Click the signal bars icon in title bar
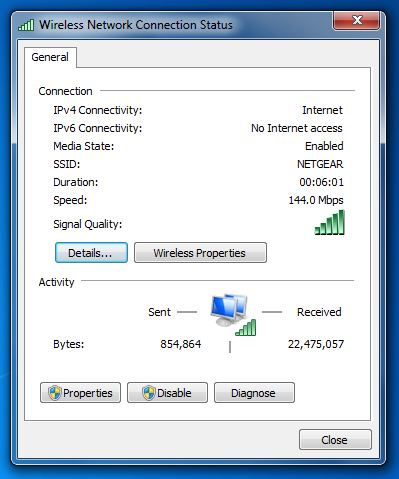 [26, 25]
